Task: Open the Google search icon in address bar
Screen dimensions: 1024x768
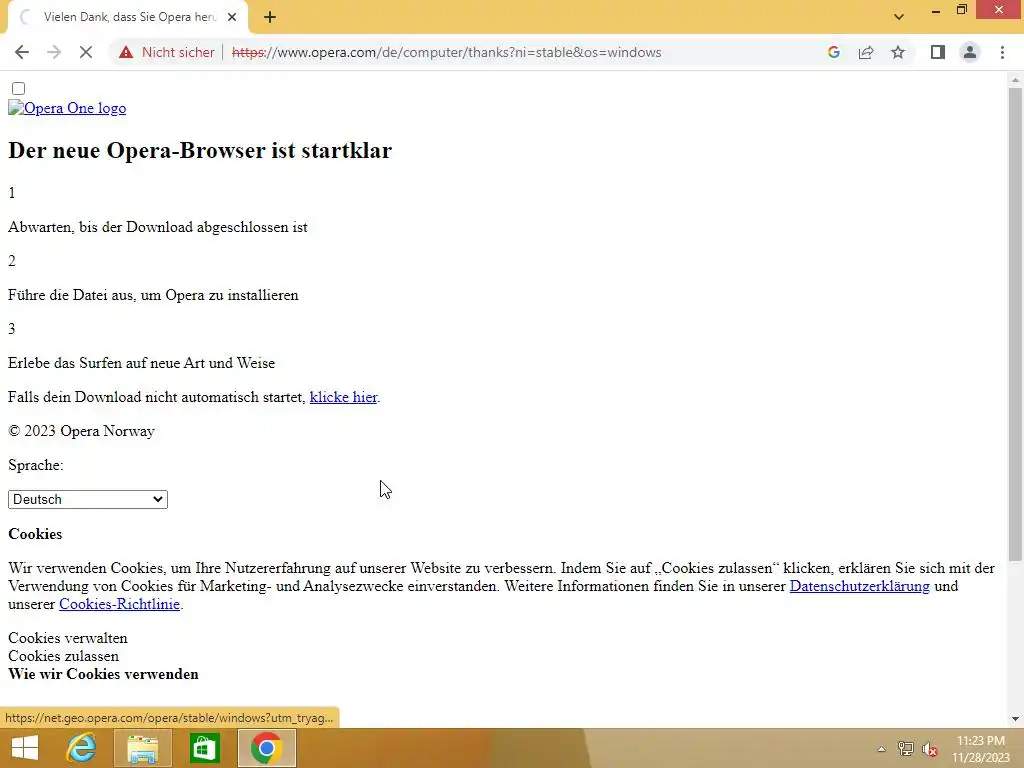Action: [x=833, y=52]
